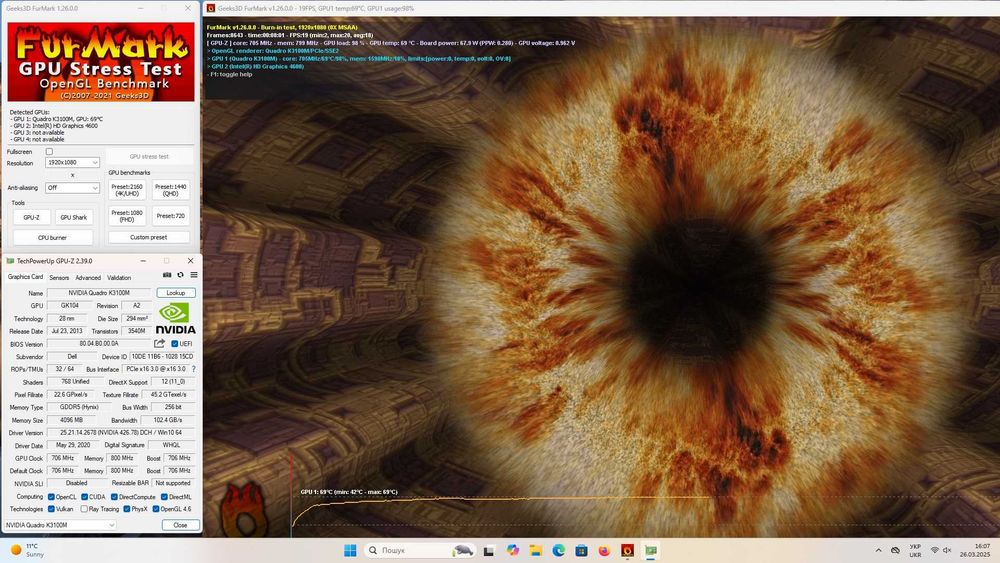Toggle the DirectML checkbox
This screenshot has height=563, width=1000.
[164, 497]
